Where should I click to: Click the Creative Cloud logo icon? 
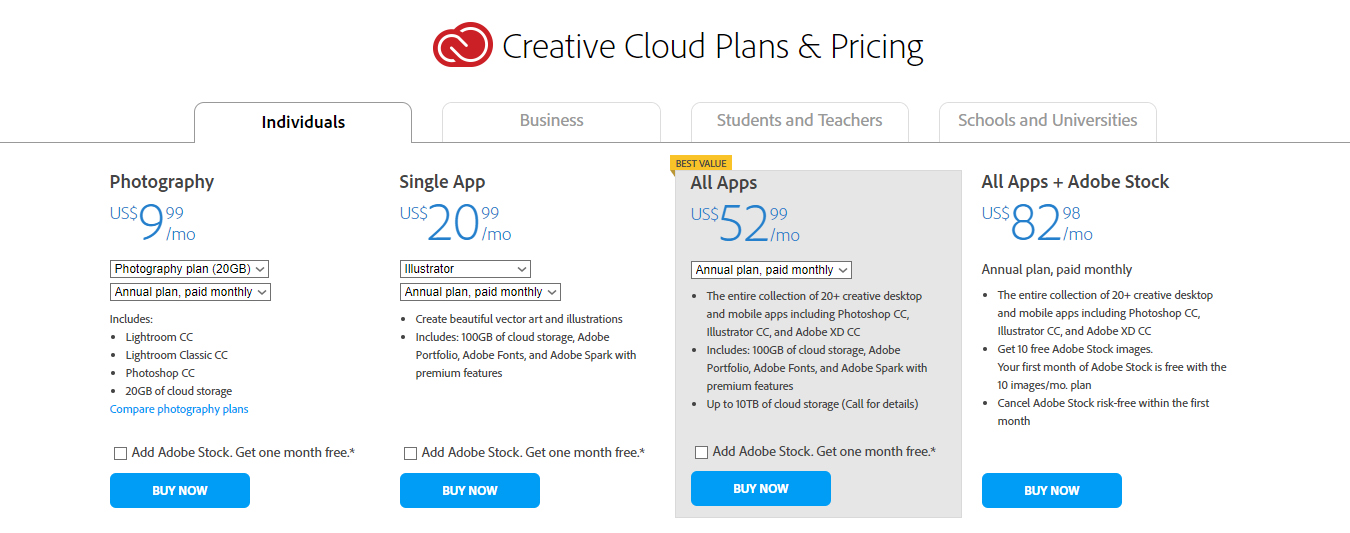pyautogui.click(x=463, y=45)
